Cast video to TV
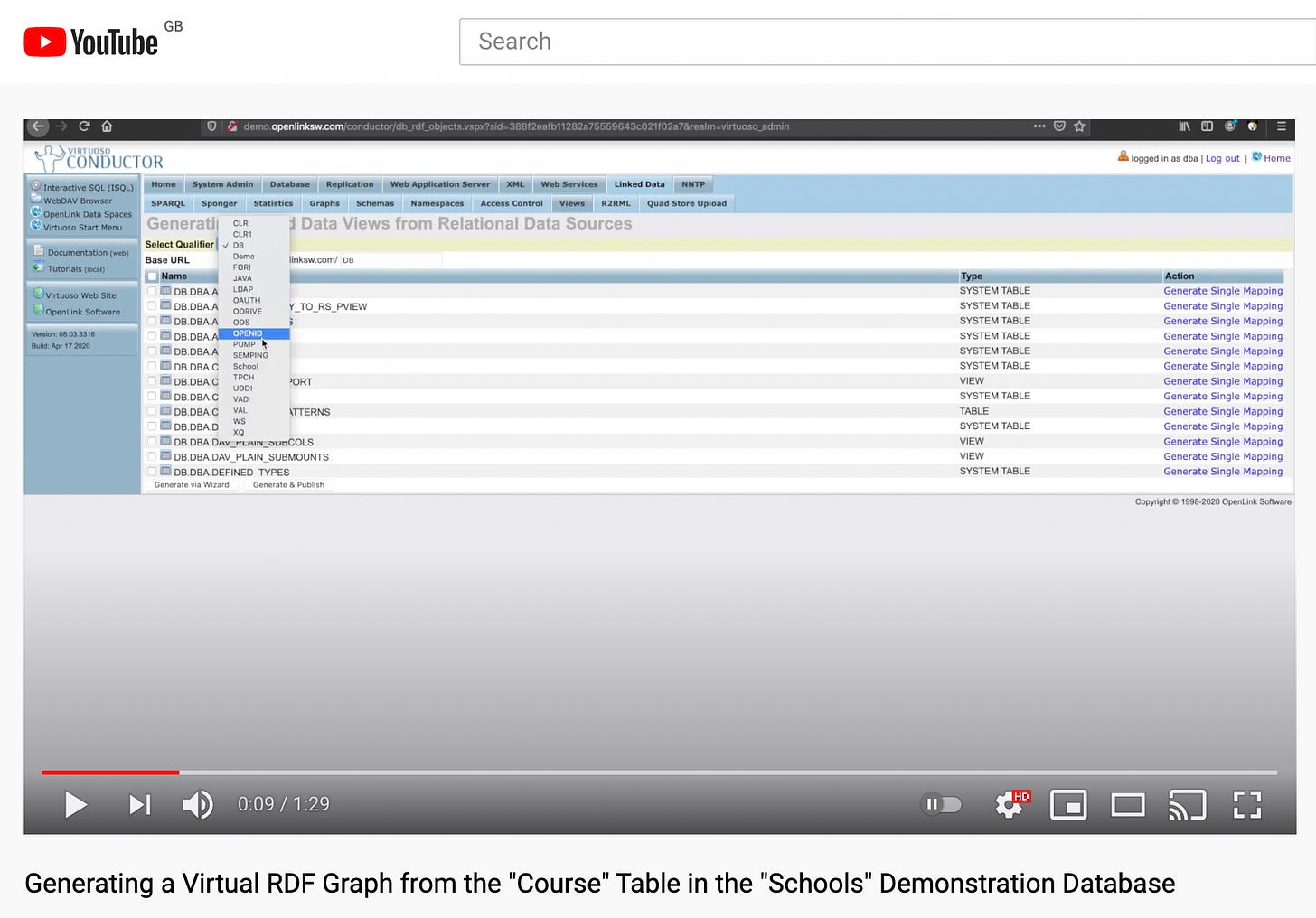Image resolution: width=1316 pixels, height=918 pixels. [x=1188, y=804]
